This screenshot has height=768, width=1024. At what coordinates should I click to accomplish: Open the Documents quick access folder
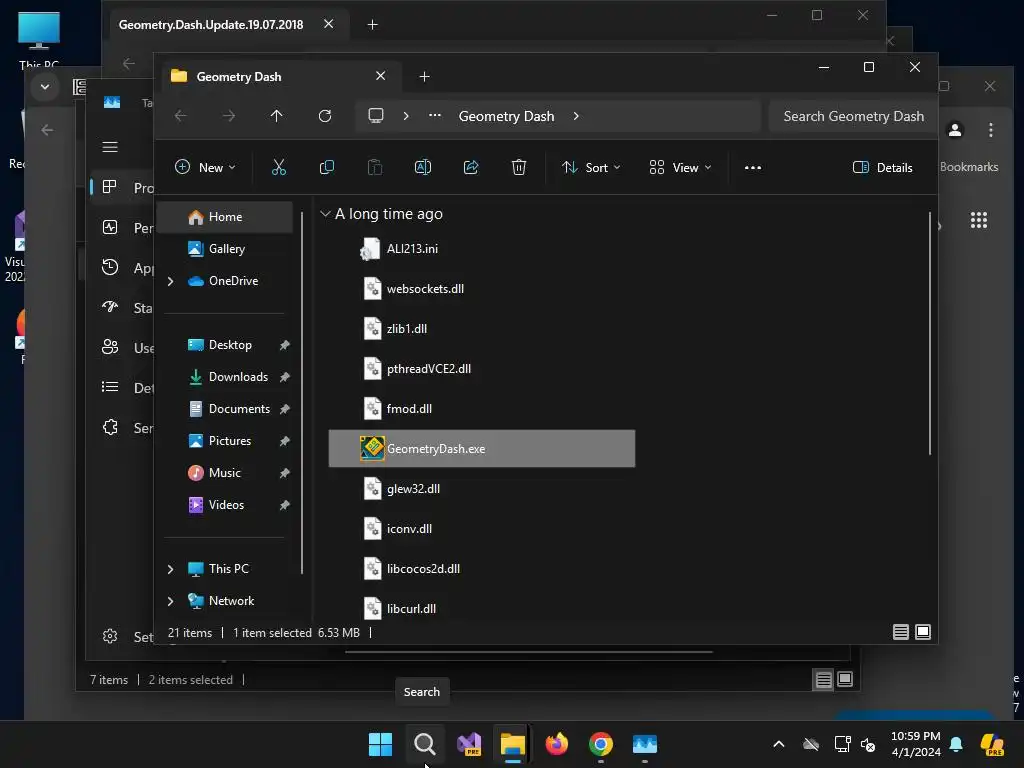click(x=225, y=409)
